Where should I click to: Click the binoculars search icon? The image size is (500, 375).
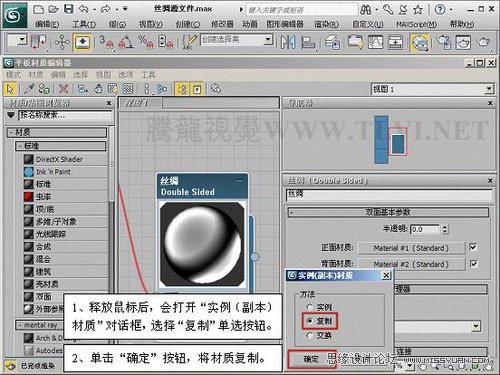[x=366, y=10]
